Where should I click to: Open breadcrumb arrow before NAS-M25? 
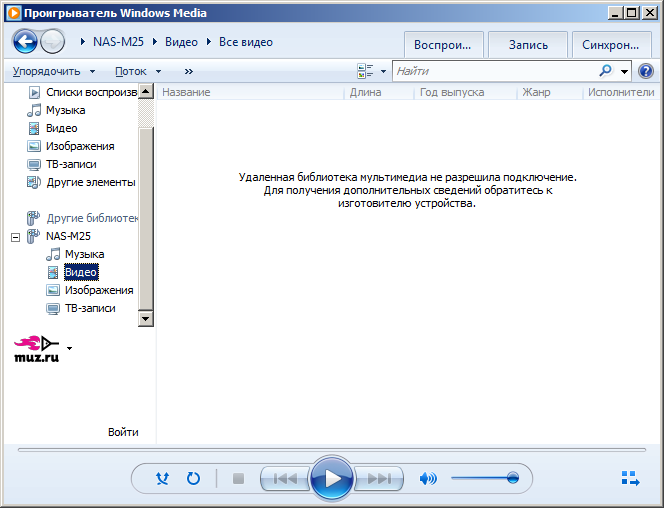click(x=83, y=42)
